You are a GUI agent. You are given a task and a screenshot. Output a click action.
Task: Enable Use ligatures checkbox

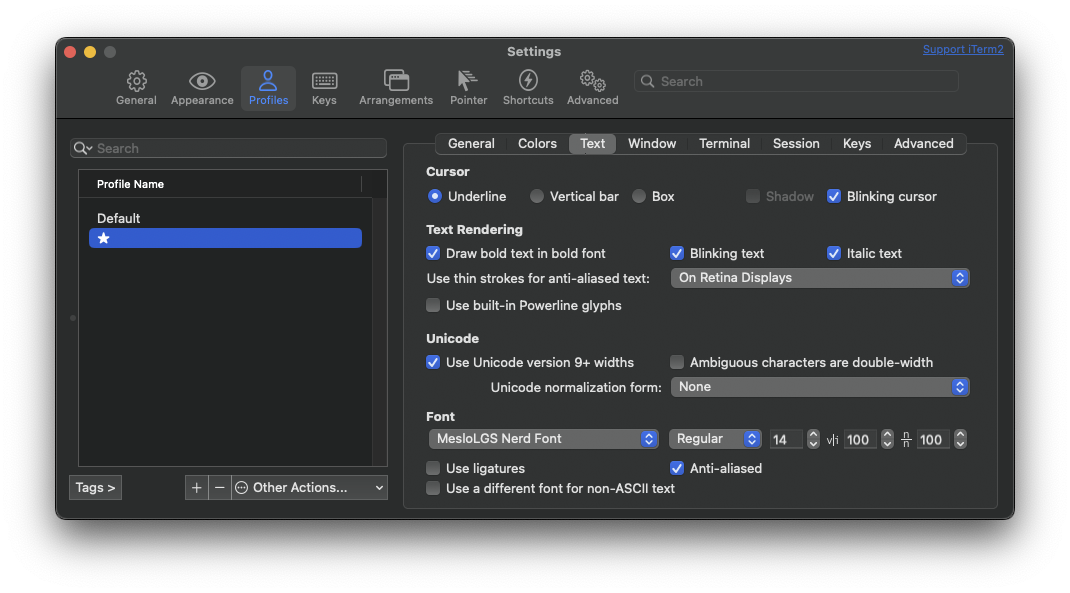tap(433, 468)
